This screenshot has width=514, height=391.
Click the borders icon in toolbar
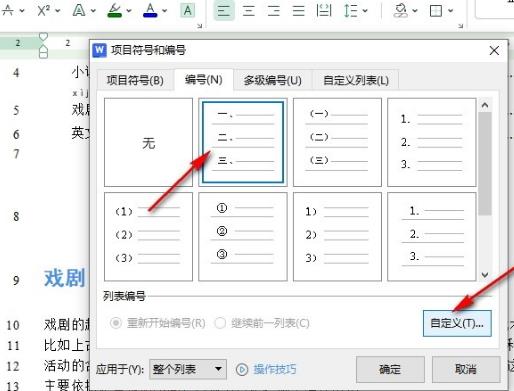coord(436,11)
